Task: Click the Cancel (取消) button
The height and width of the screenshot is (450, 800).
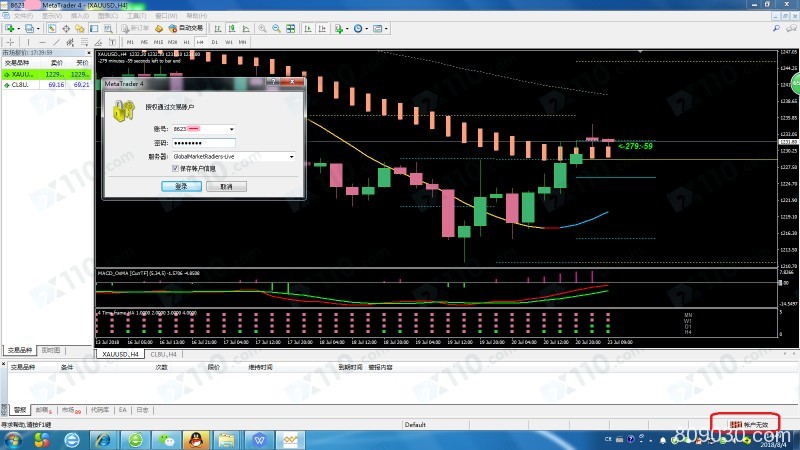Action: (x=227, y=186)
